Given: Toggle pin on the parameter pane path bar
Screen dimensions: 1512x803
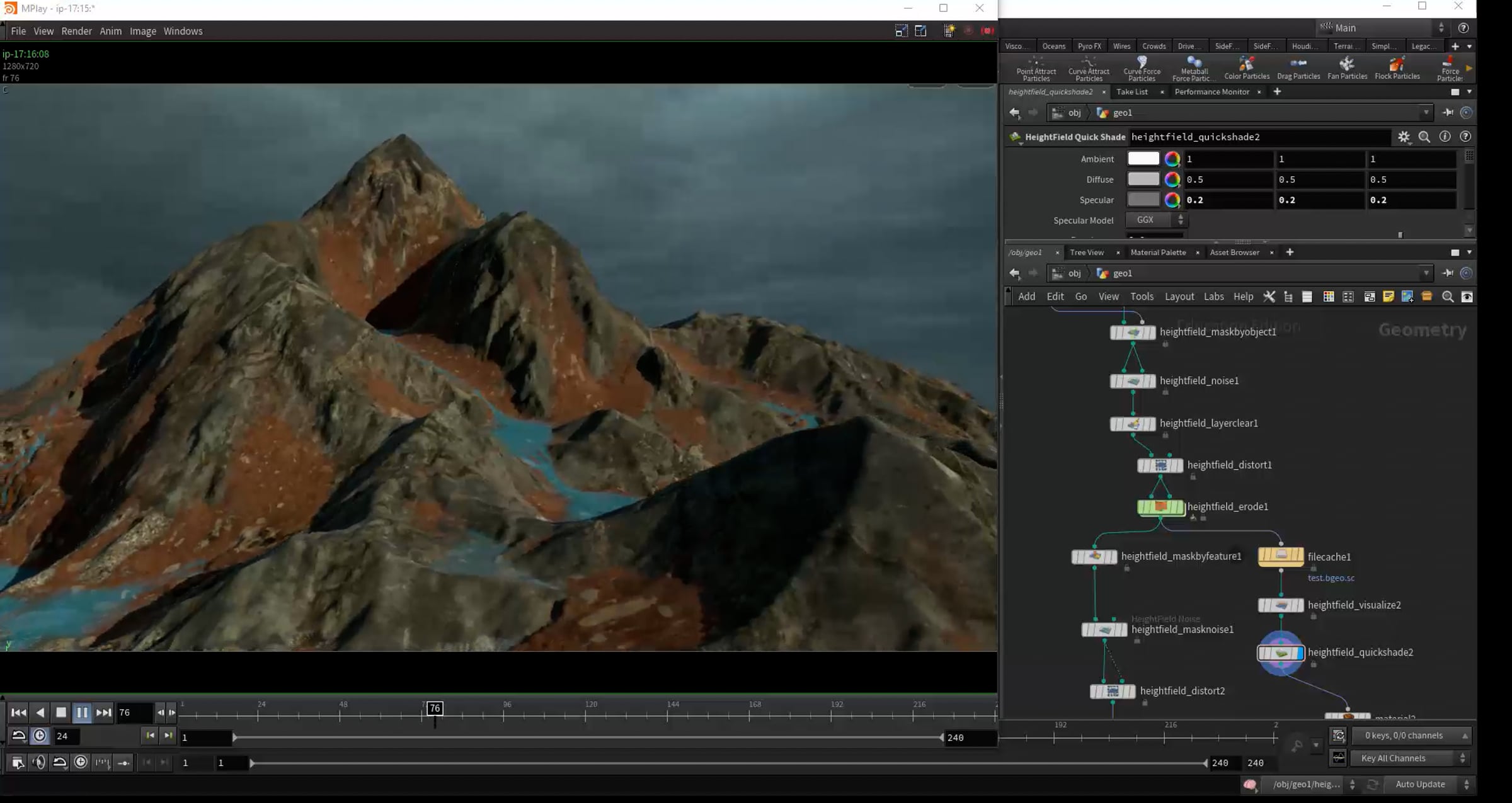Looking at the screenshot, I should pos(1448,113).
